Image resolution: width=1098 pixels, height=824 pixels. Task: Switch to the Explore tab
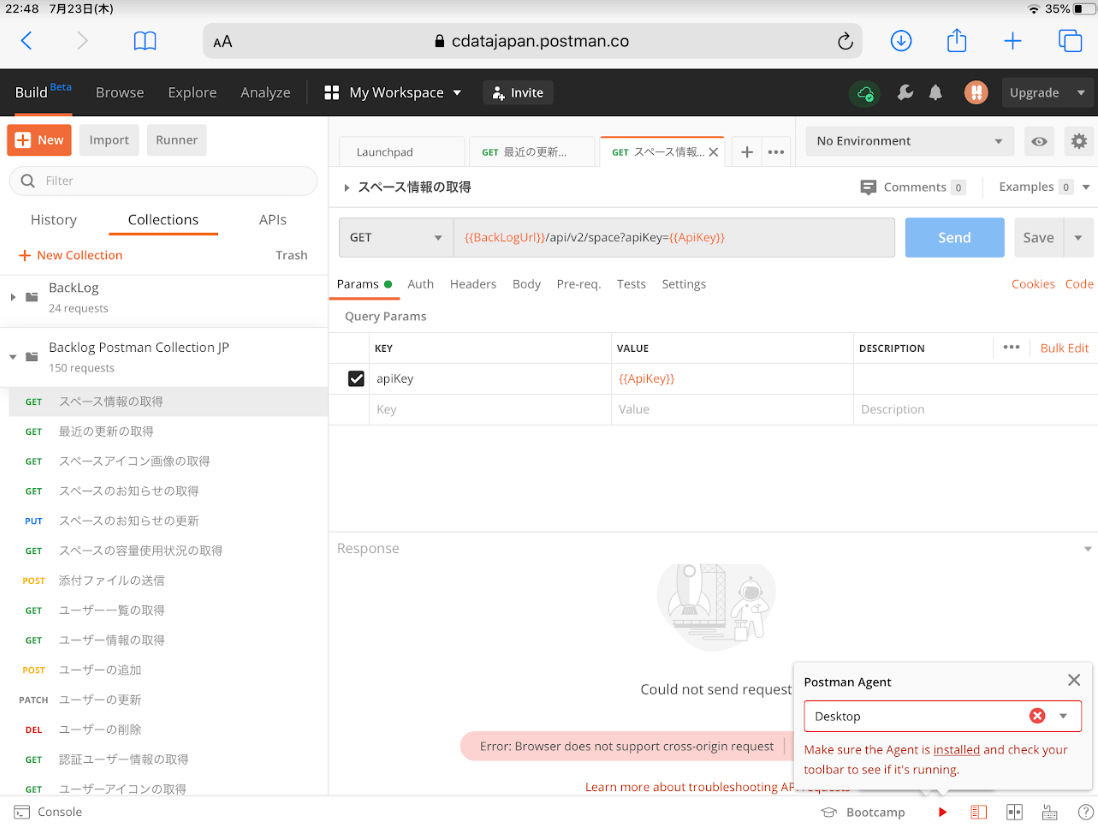(192, 92)
